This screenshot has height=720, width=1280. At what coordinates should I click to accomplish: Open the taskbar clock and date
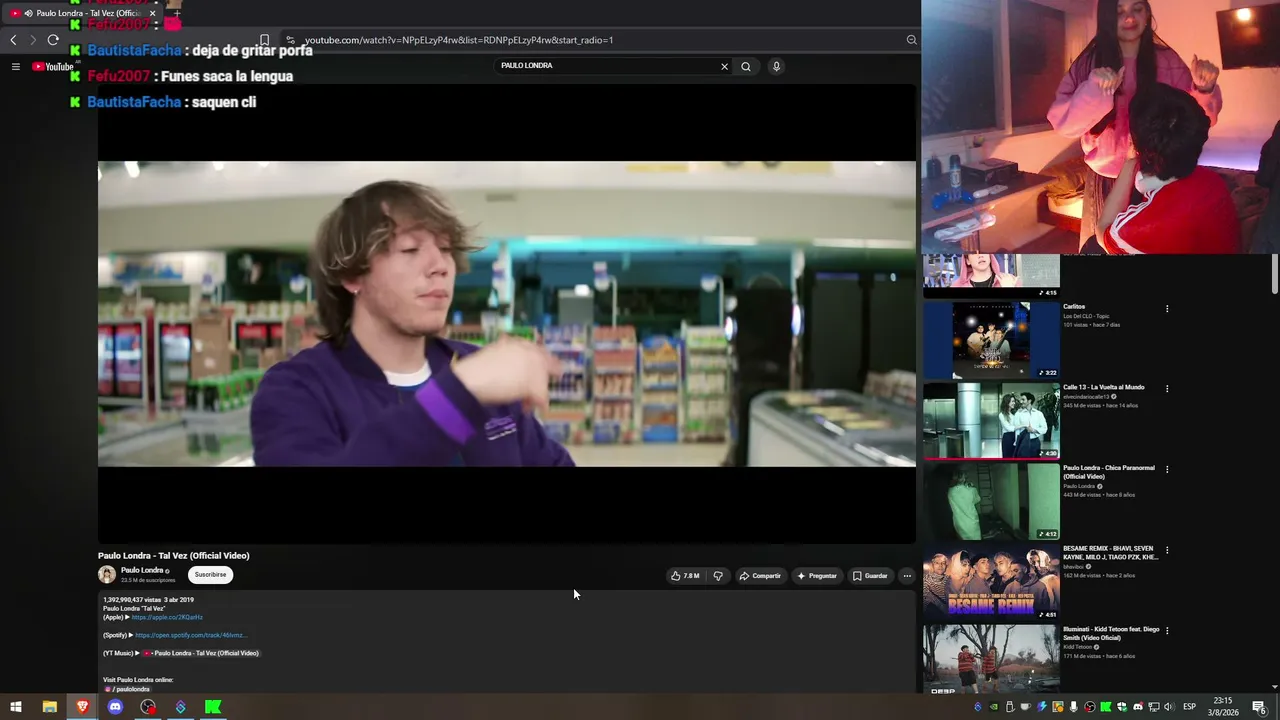click(1223, 707)
